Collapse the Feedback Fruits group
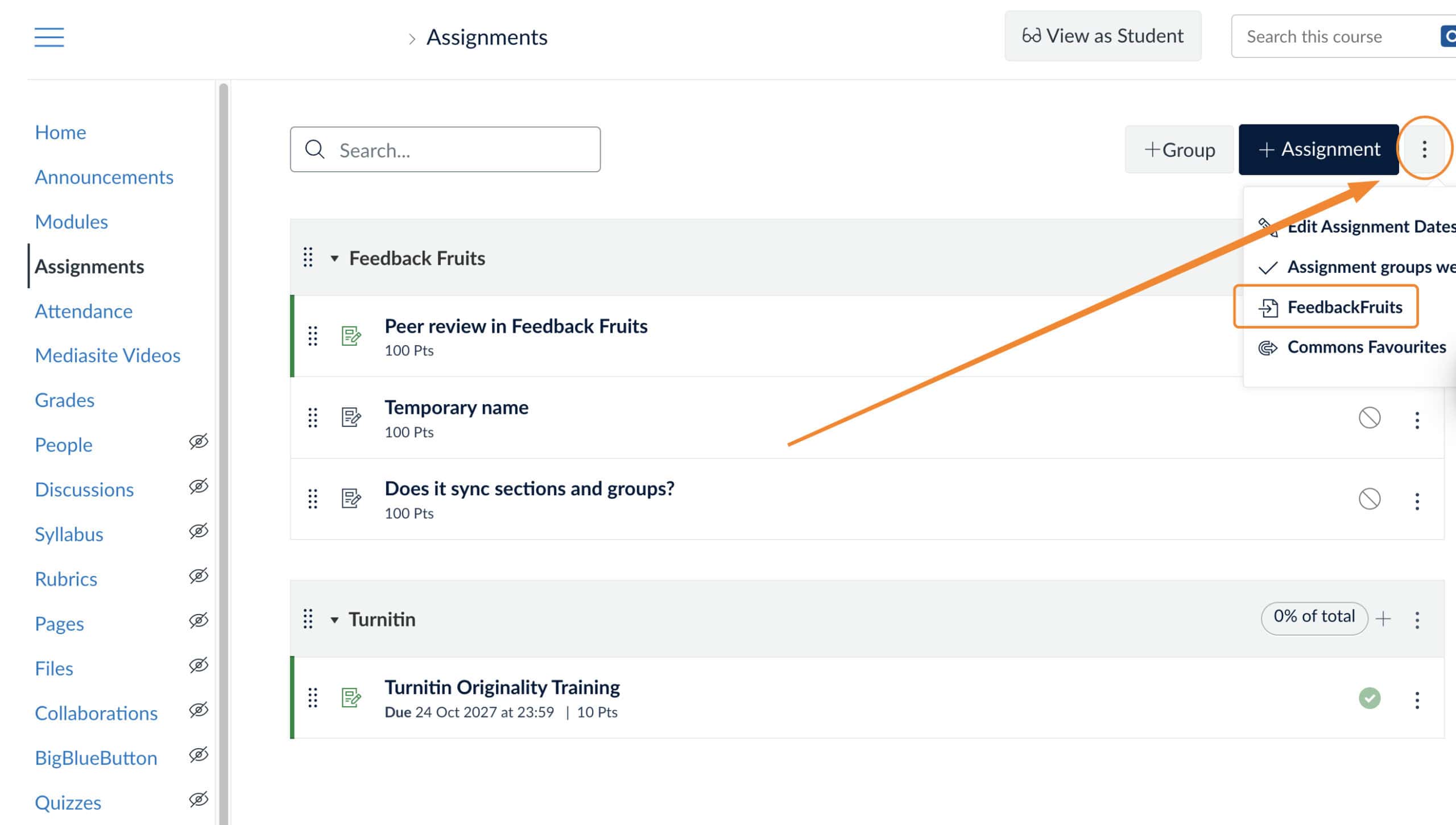This screenshot has width=1456, height=825. [334, 259]
